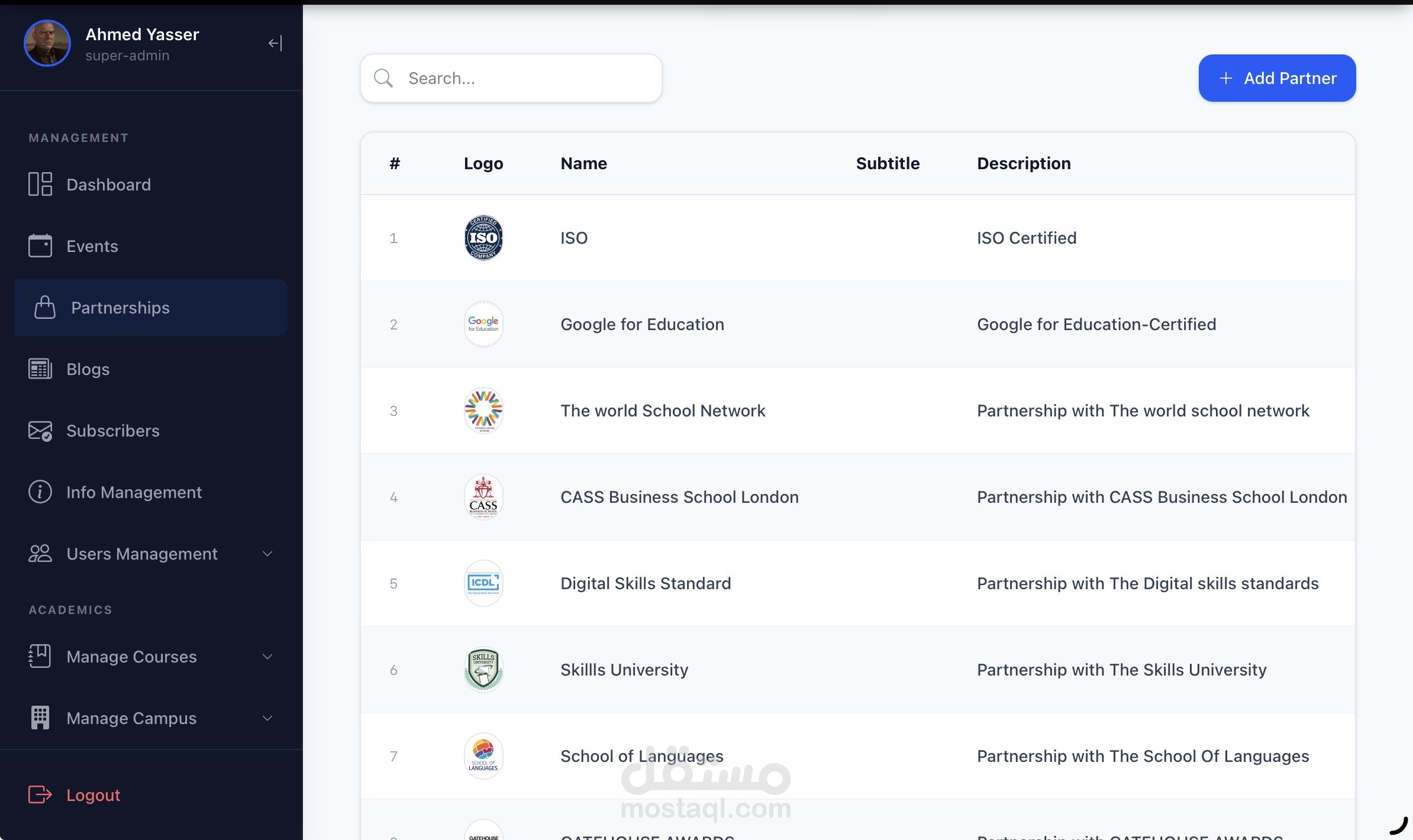
Task: Click the Google for Education logo
Action: (483, 324)
